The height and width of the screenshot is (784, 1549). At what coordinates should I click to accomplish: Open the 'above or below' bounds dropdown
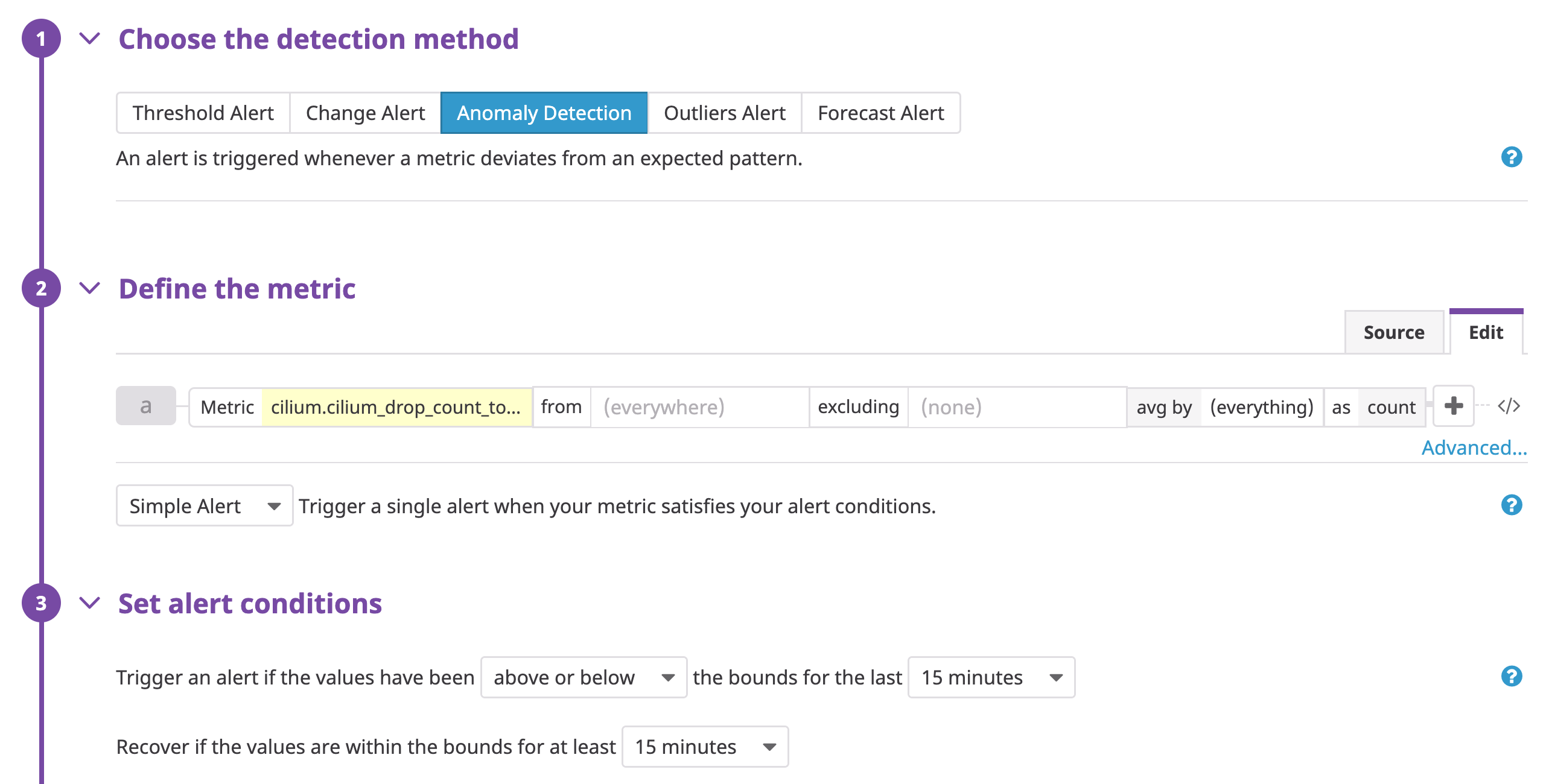click(x=583, y=677)
